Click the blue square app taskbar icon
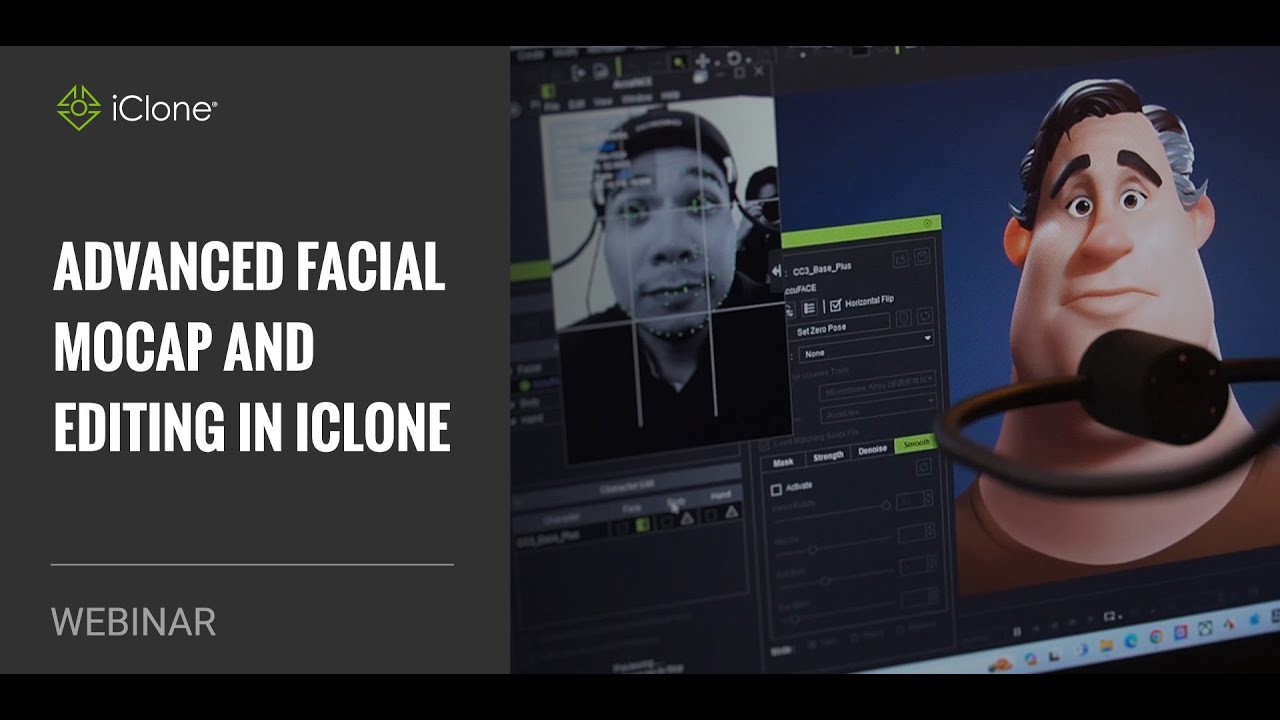 tap(1181, 632)
